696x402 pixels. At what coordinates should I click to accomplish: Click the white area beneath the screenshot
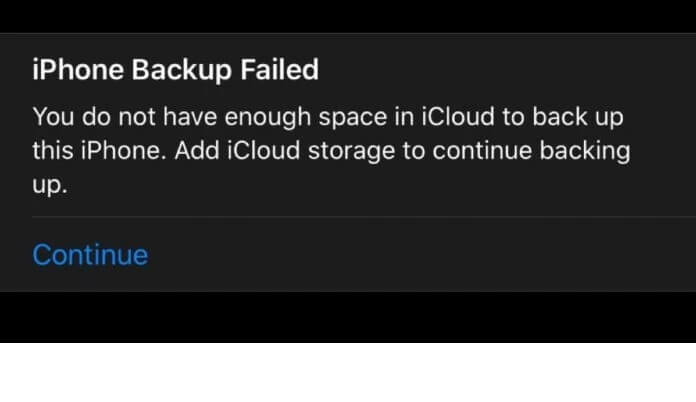pyautogui.click(x=348, y=373)
